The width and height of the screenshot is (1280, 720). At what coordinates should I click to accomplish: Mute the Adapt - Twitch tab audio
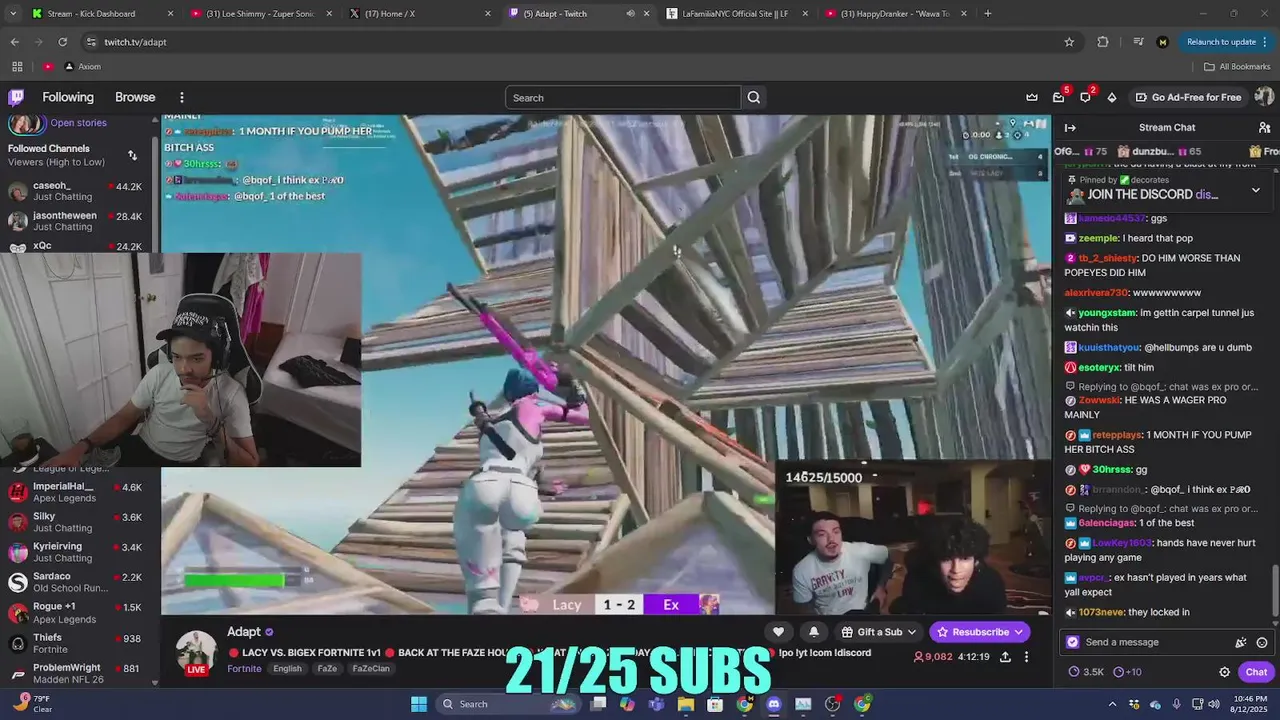pos(630,13)
